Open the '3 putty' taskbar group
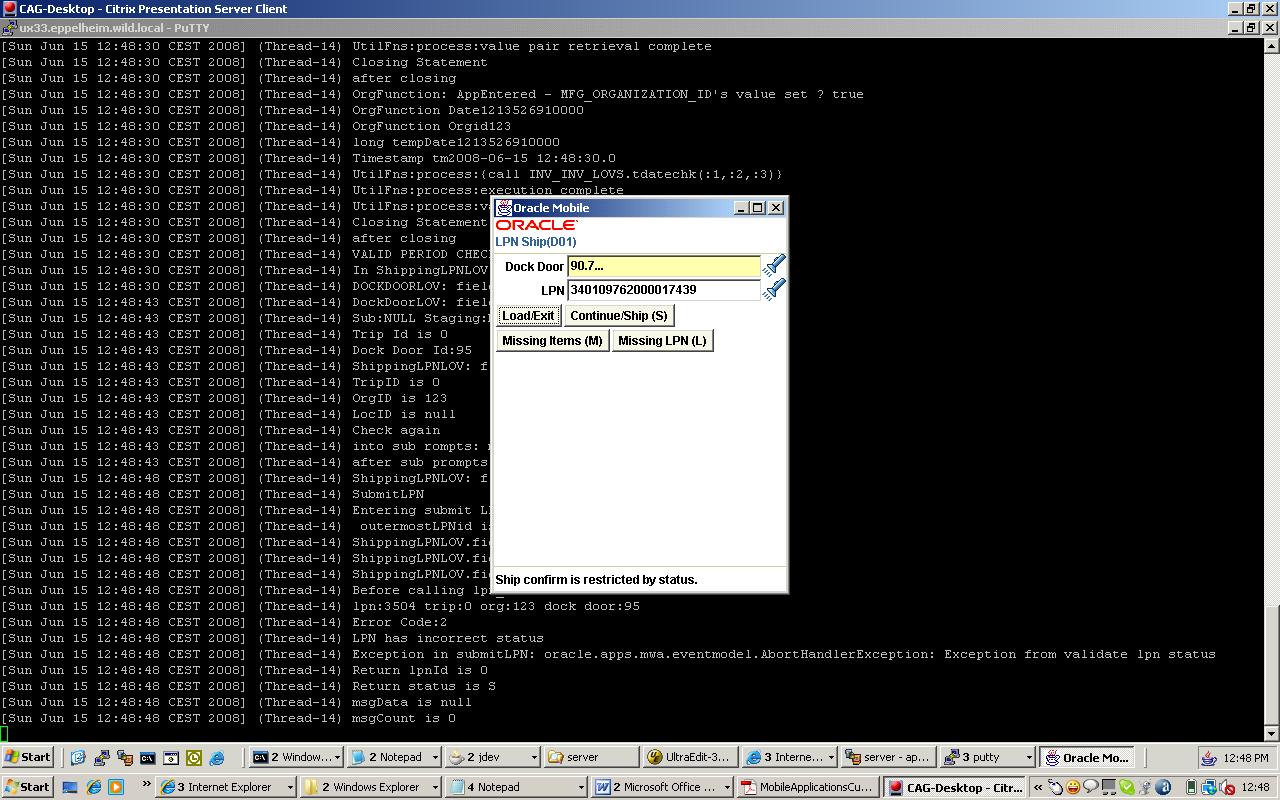The image size is (1280, 800). [988, 758]
